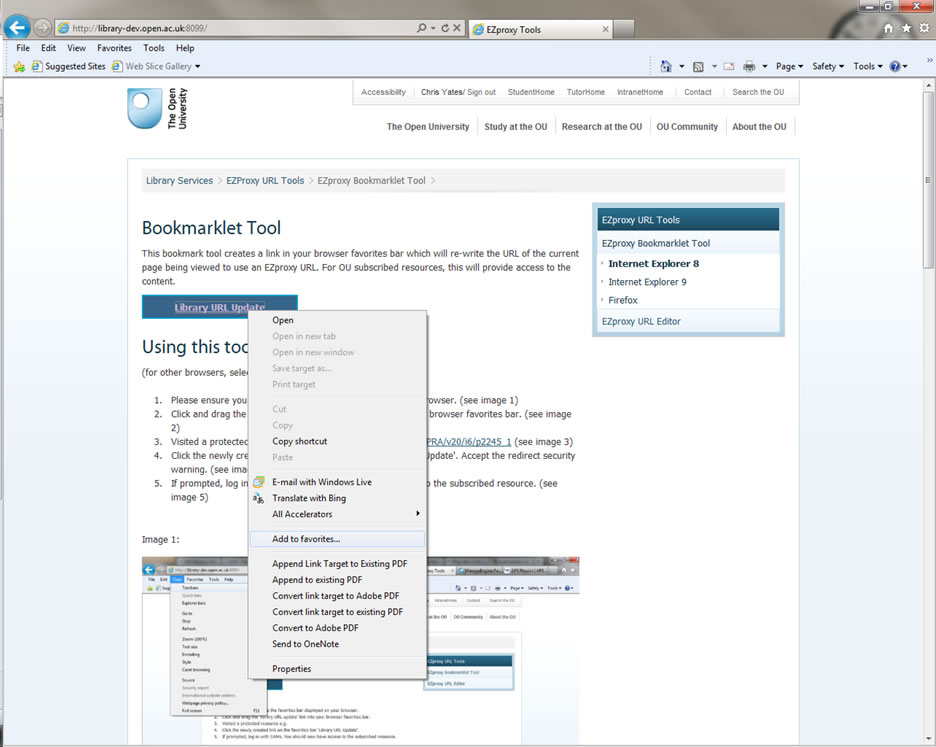Click the Accessibility link

(383, 92)
